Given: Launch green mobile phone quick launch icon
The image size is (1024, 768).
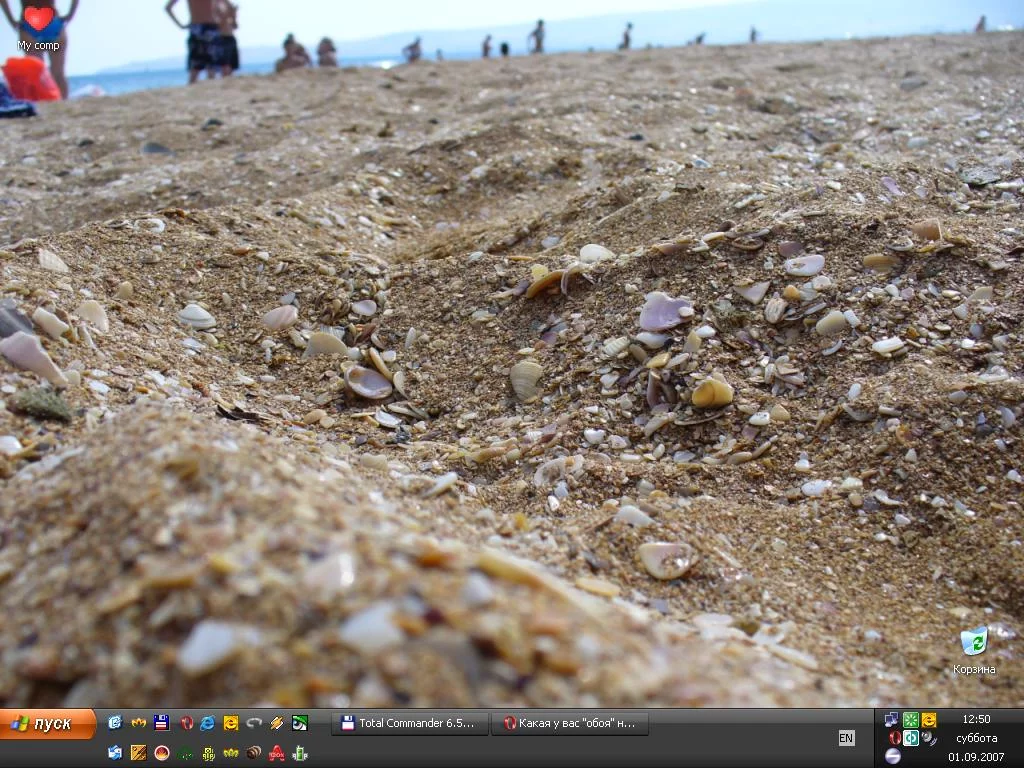Looking at the screenshot, I should [300, 754].
